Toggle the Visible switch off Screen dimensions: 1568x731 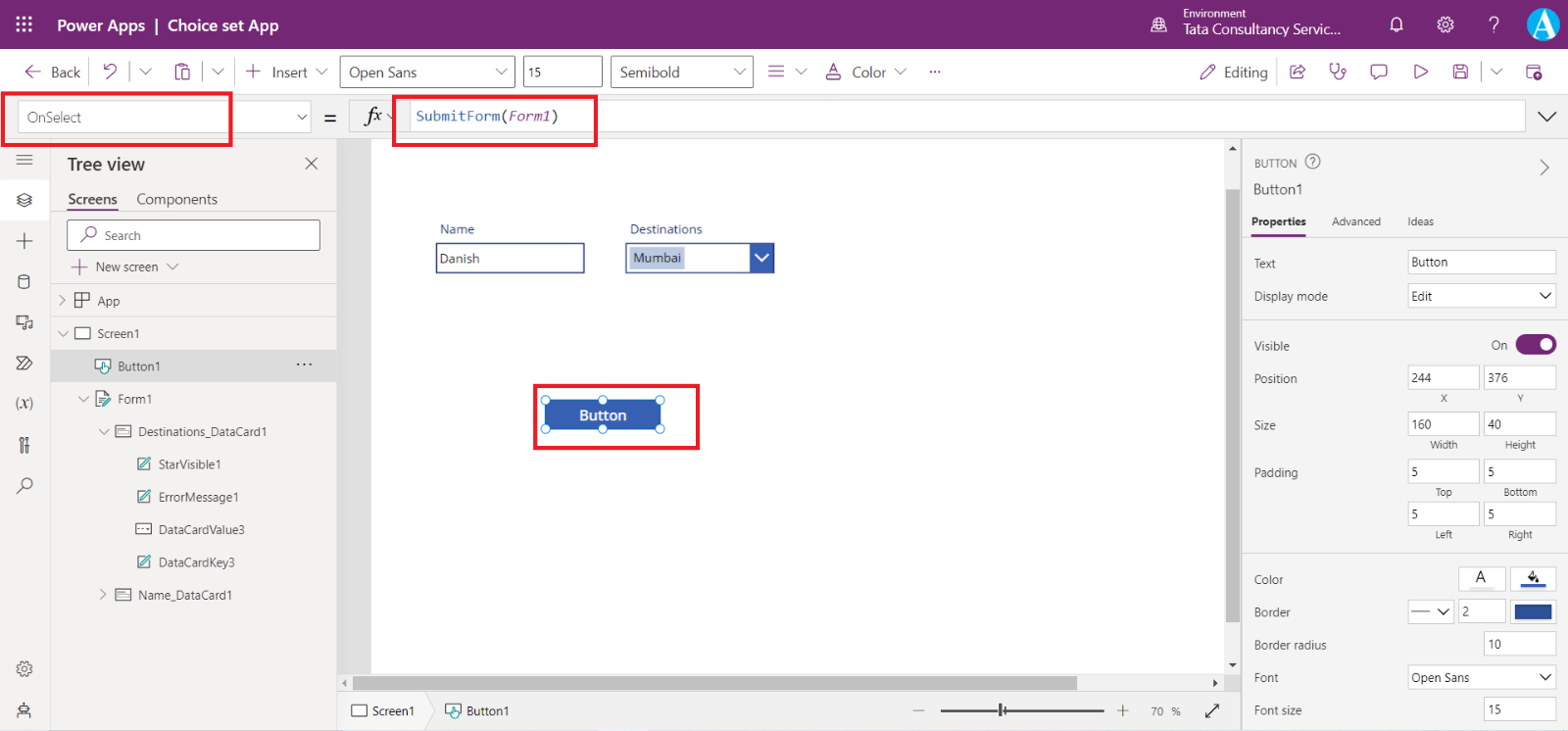(x=1535, y=345)
